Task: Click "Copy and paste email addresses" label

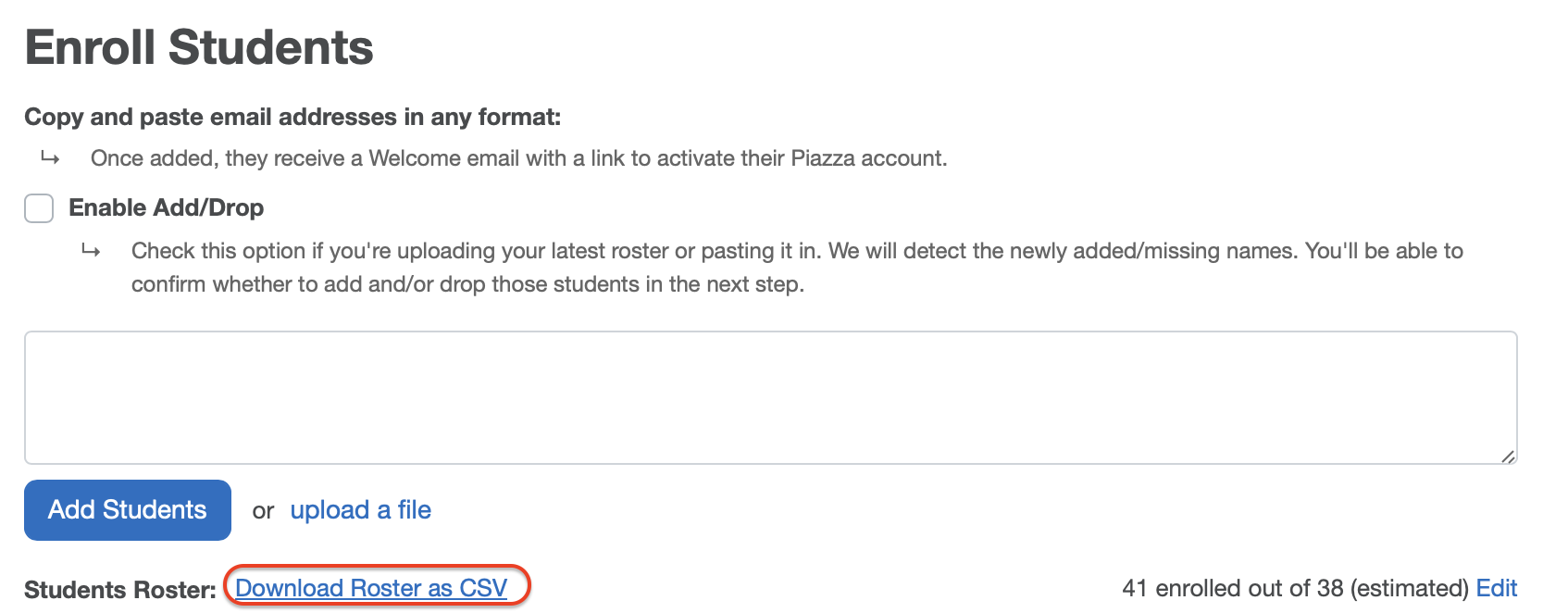Action: 292,118
